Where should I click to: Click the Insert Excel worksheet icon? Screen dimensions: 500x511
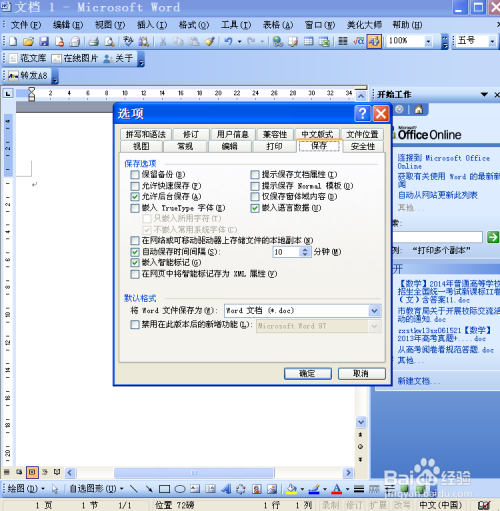pos(324,41)
